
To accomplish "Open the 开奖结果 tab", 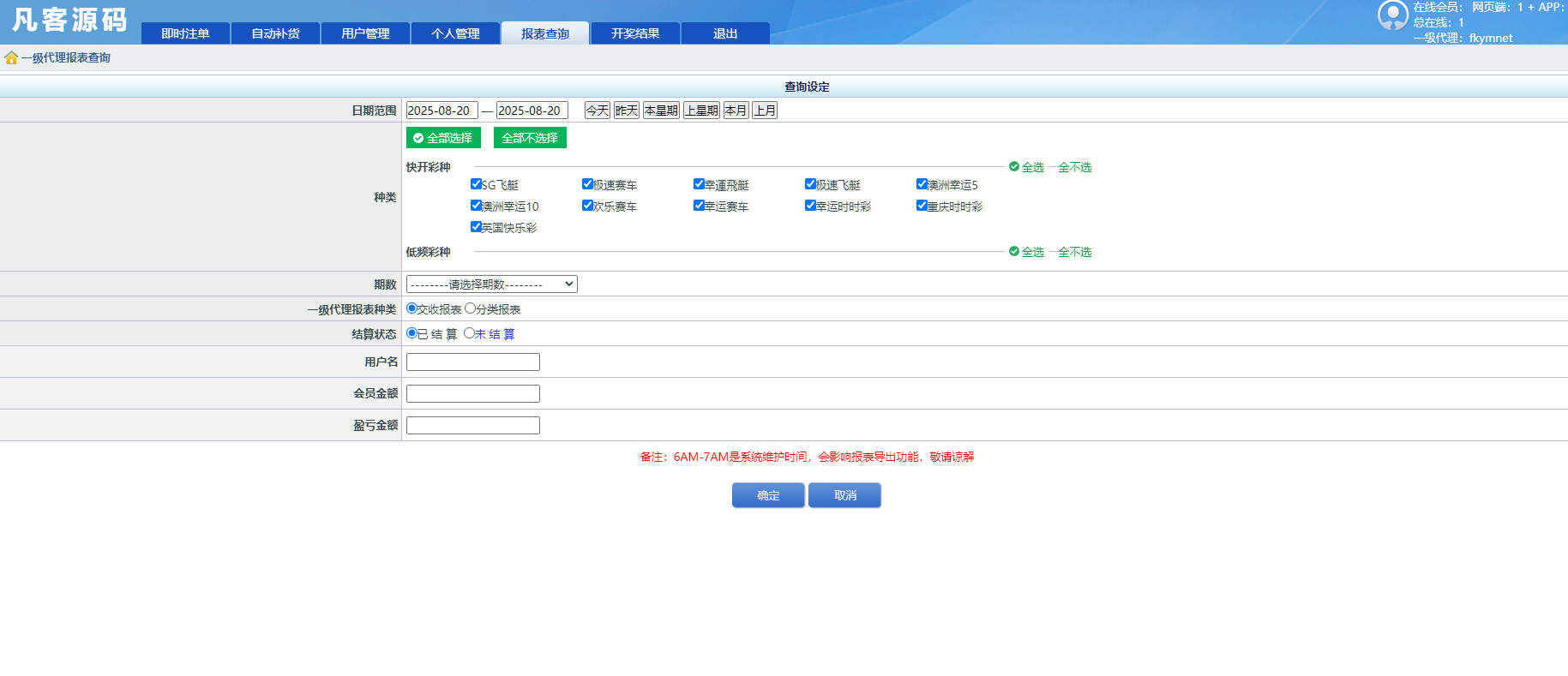I will (x=635, y=33).
